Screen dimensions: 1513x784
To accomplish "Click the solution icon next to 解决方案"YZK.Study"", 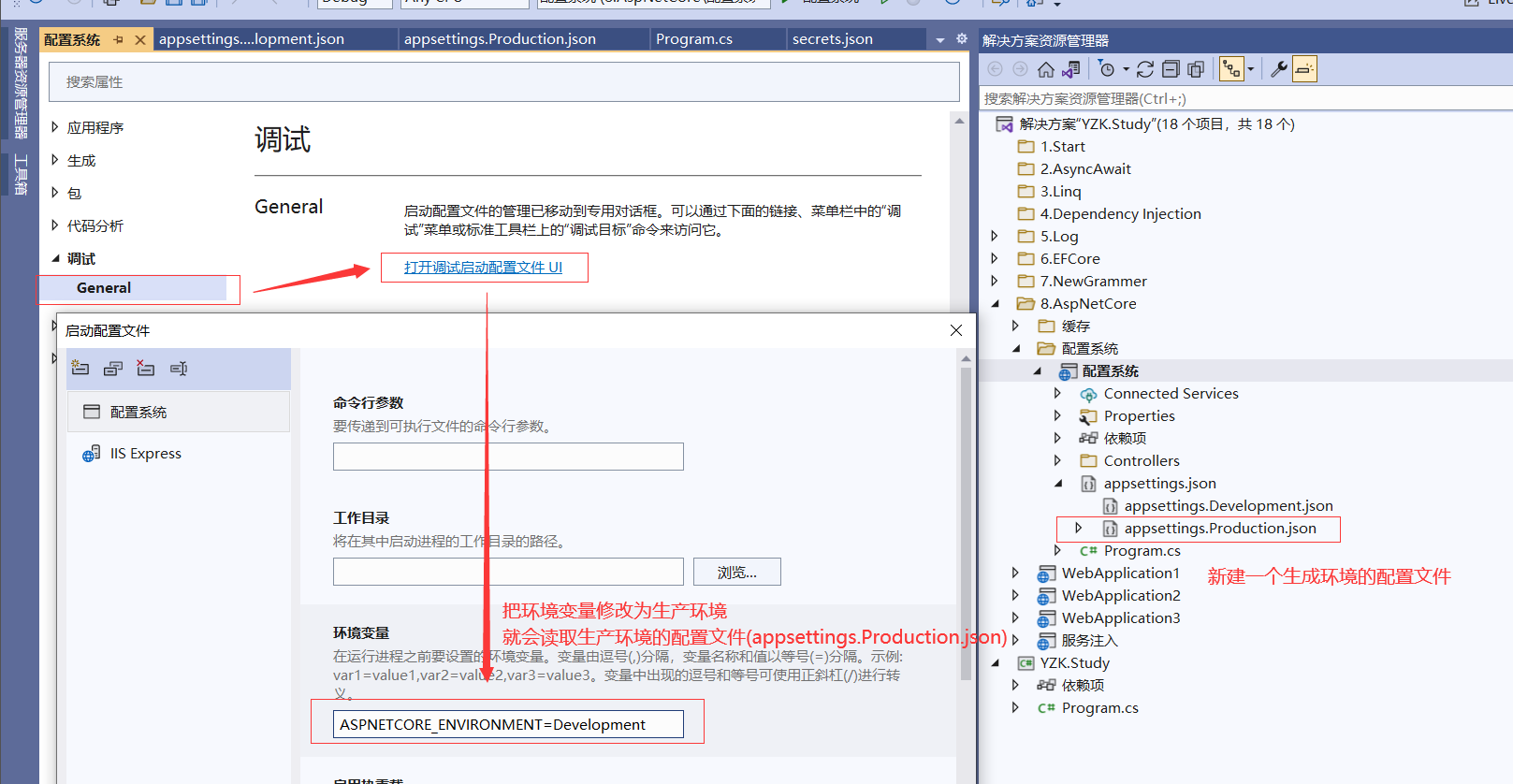I will coord(1005,124).
